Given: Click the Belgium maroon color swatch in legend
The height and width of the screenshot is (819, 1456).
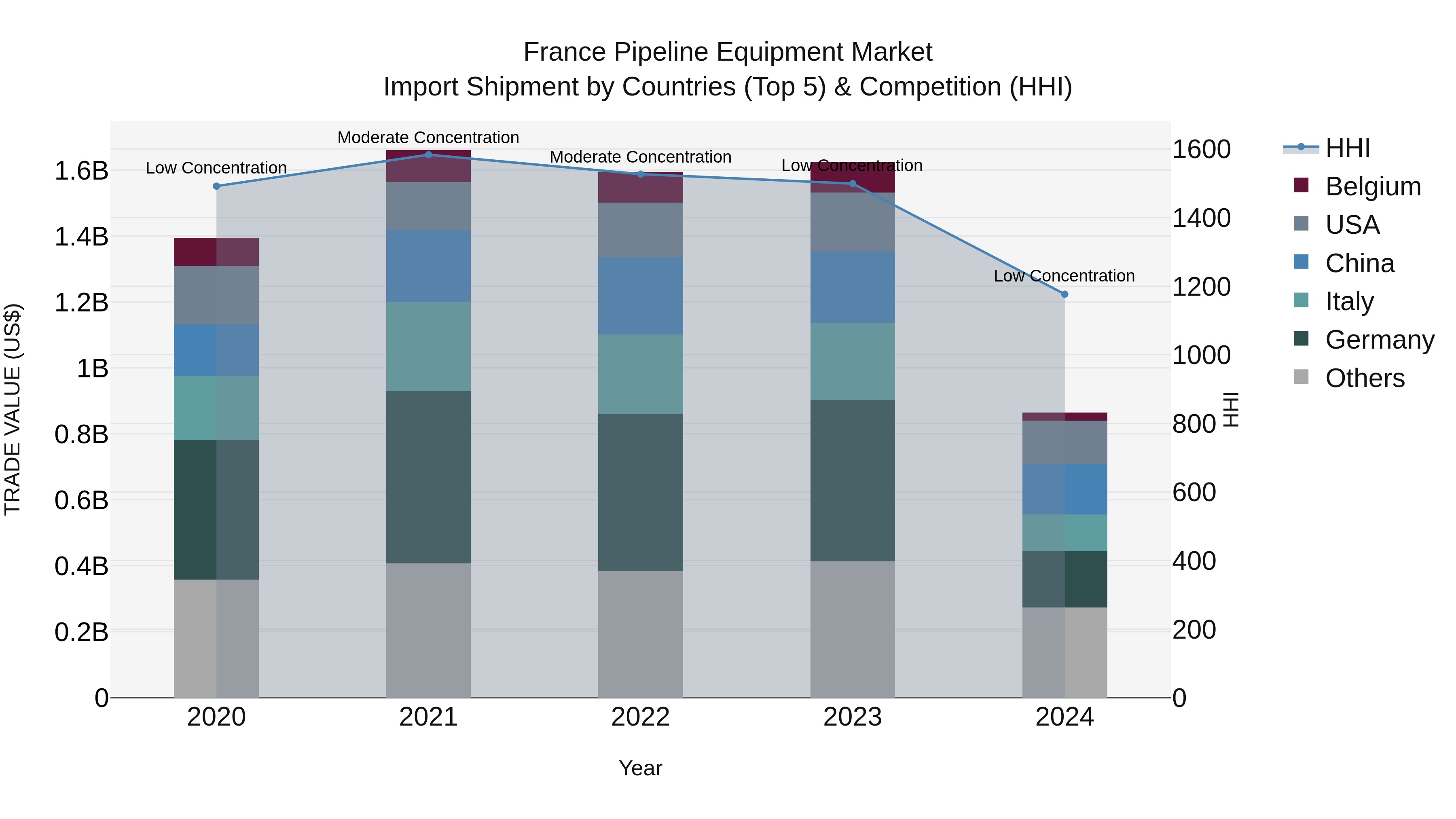Looking at the screenshot, I should (x=1301, y=185).
